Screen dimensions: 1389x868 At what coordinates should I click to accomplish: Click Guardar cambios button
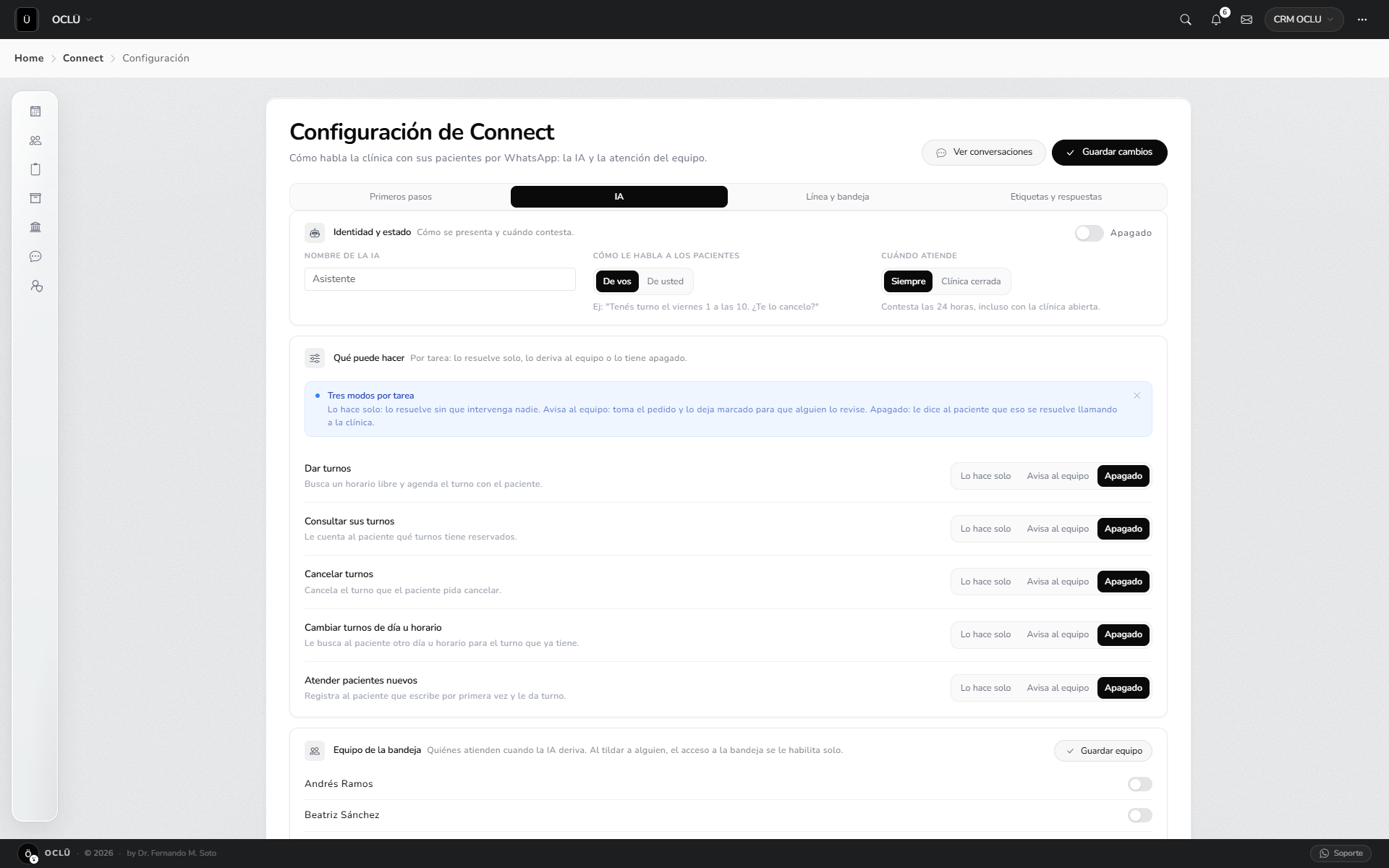(1110, 153)
